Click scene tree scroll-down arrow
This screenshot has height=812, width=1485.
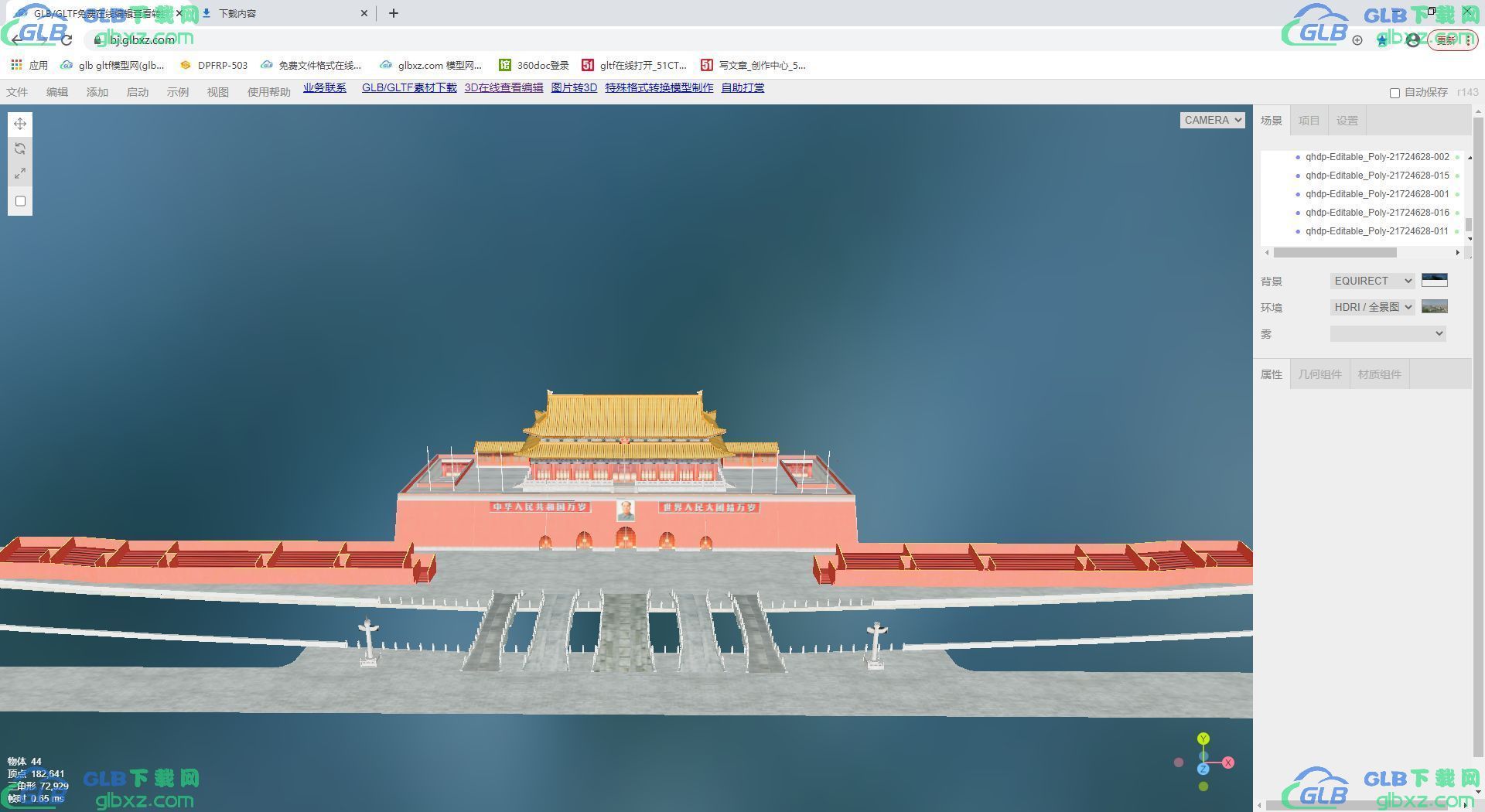coord(1469,240)
